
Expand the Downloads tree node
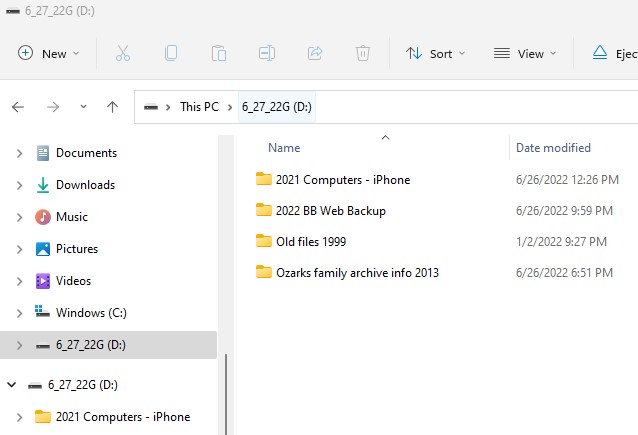point(19,186)
